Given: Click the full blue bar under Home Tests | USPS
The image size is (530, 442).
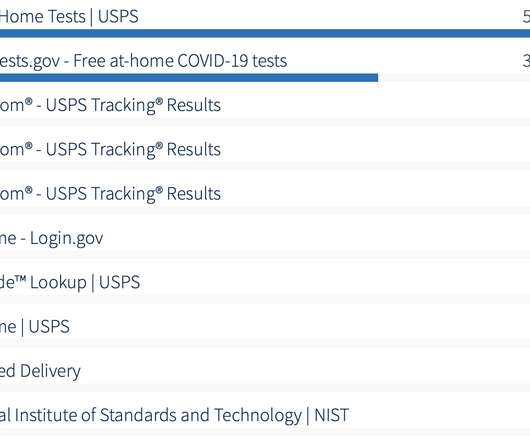Looking at the screenshot, I should point(265,33).
